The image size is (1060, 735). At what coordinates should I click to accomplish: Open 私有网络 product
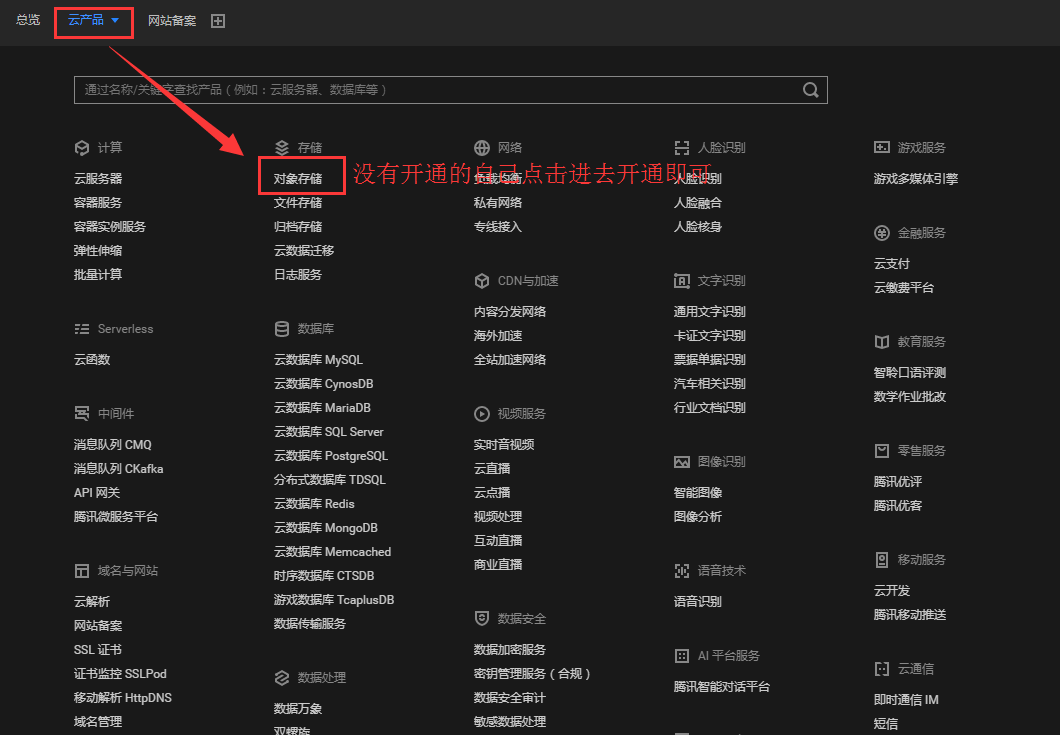[x=498, y=202]
